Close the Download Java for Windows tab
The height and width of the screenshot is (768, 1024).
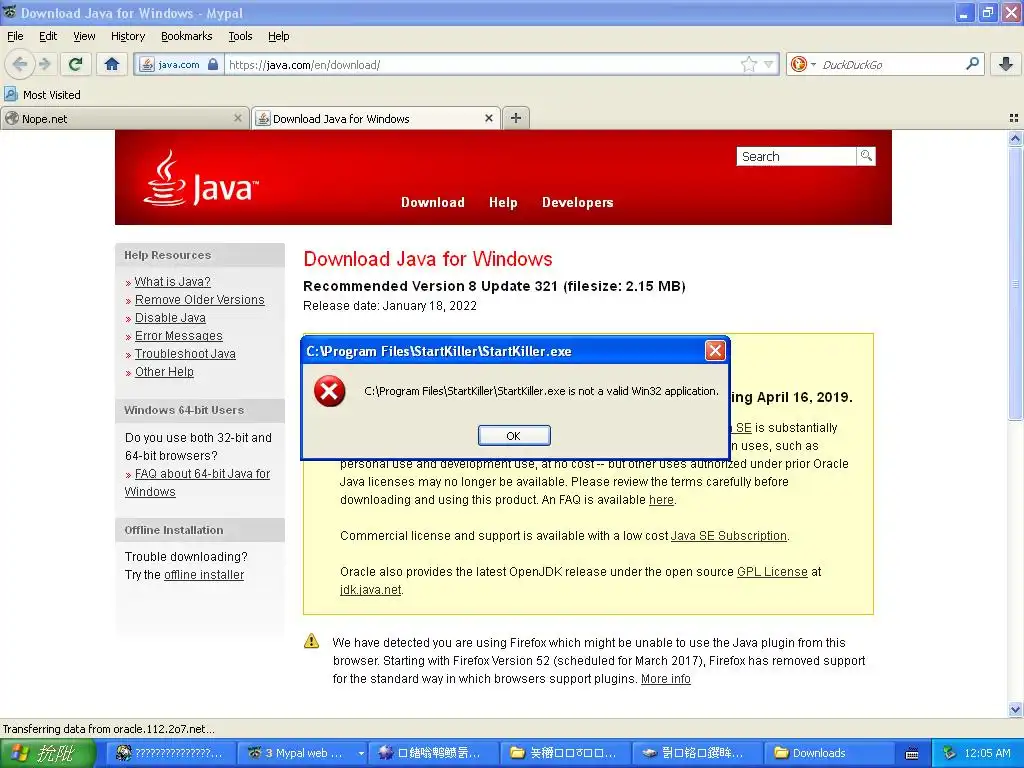488,118
